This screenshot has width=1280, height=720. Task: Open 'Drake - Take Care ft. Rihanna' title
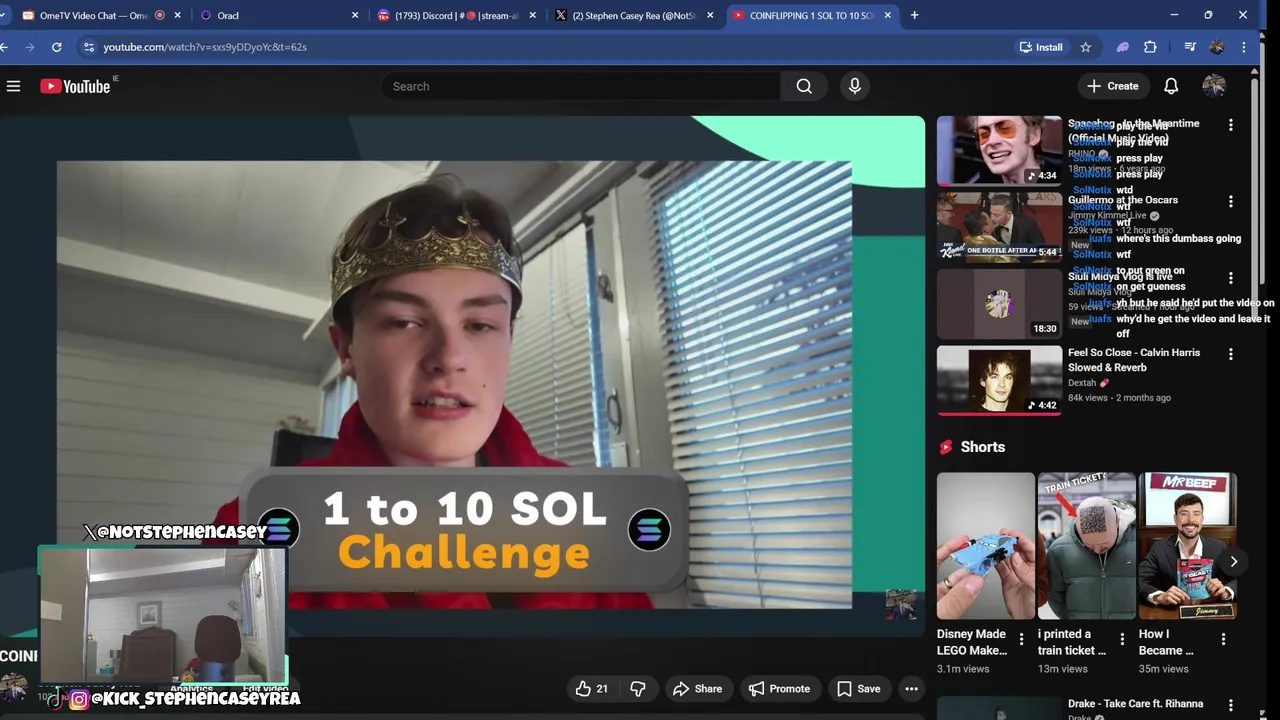pos(1135,704)
